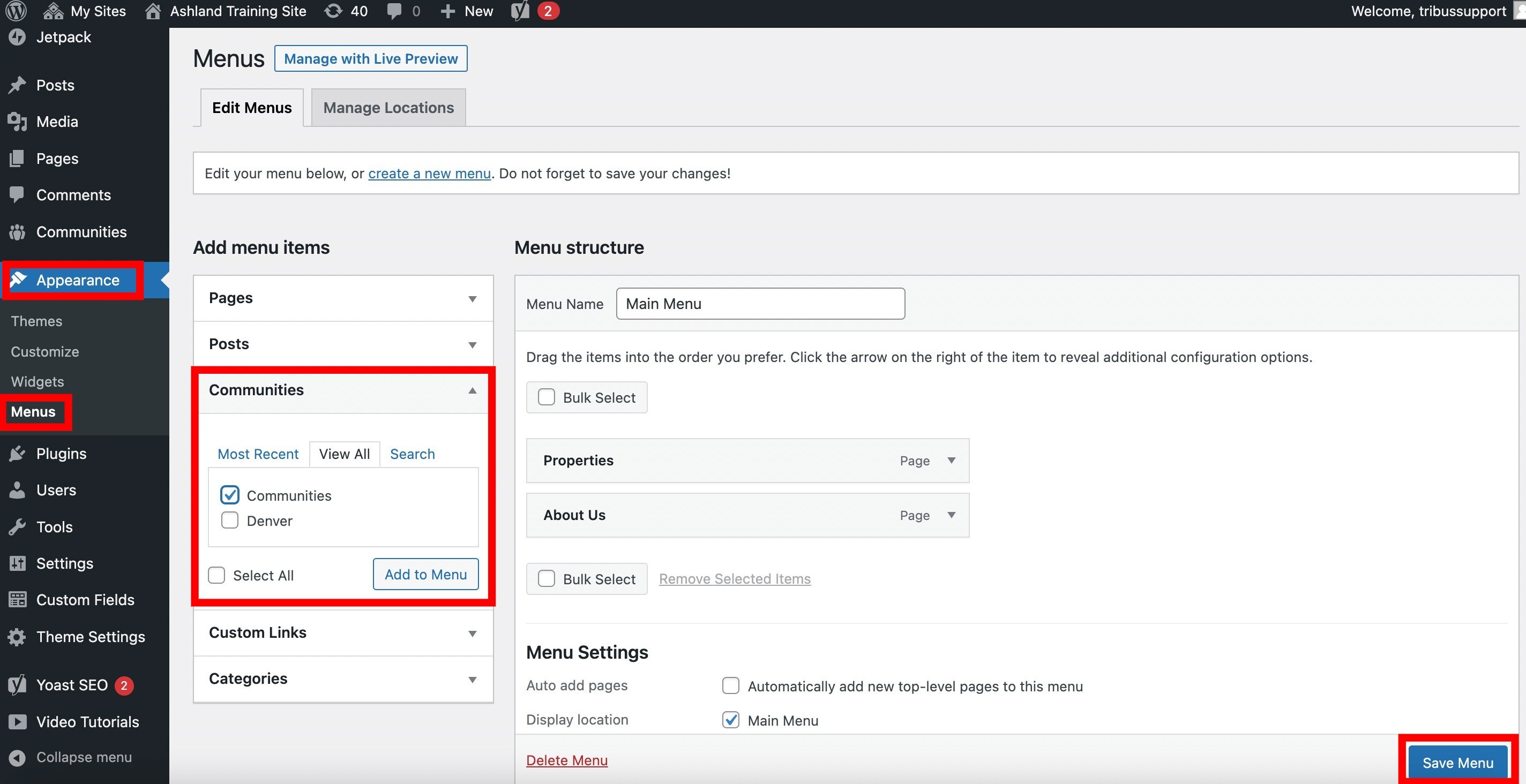Click the Yoast SEO count badge in sidebar
Image resolution: width=1526 pixels, height=784 pixels.
tap(124, 685)
